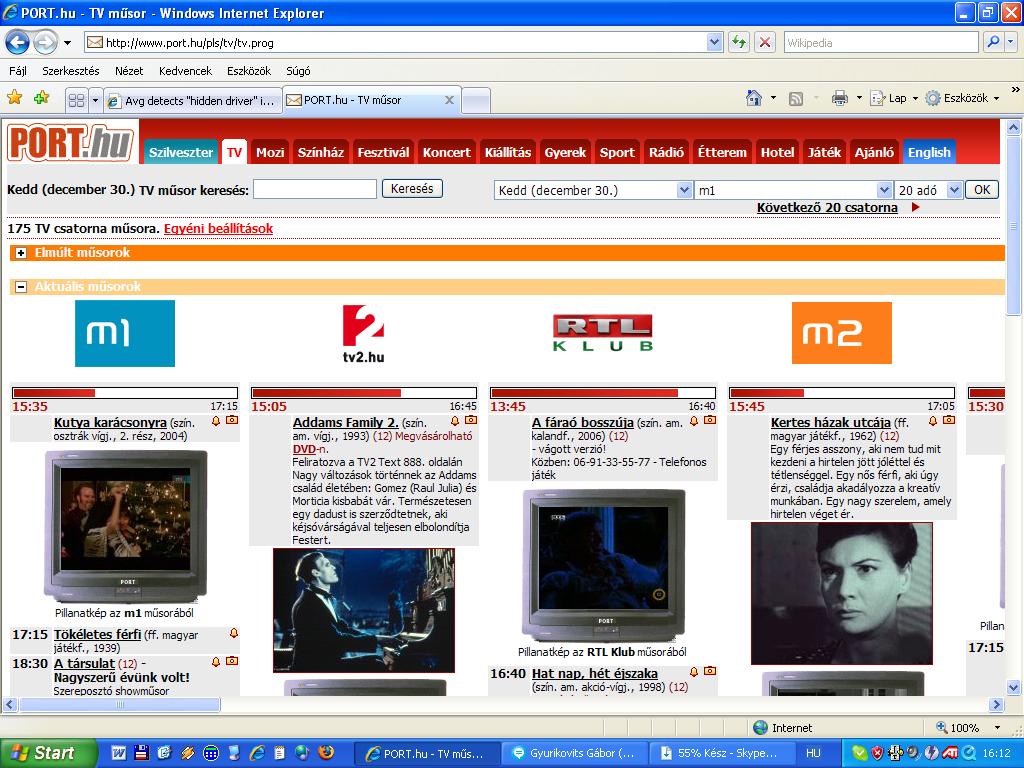This screenshot has width=1024, height=768.
Task: Click the red arrow next to Következő 20 csatorna
Action: [x=916, y=207]
